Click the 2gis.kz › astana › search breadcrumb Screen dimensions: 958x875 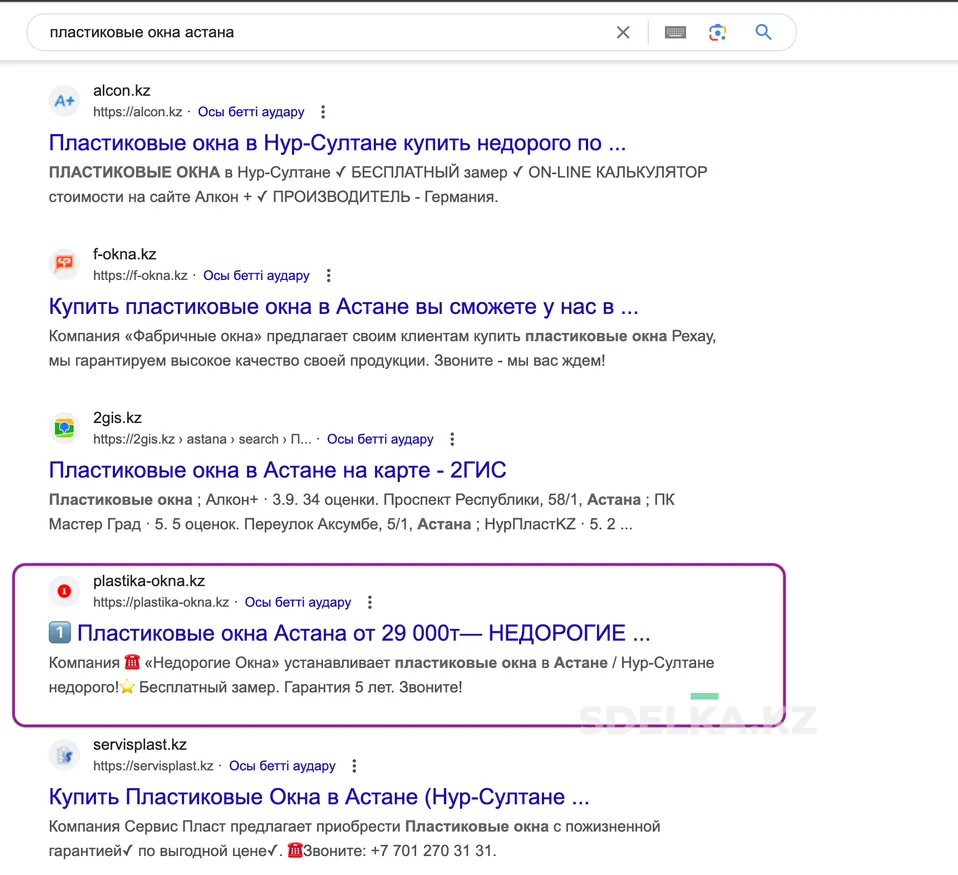[202, 439]
